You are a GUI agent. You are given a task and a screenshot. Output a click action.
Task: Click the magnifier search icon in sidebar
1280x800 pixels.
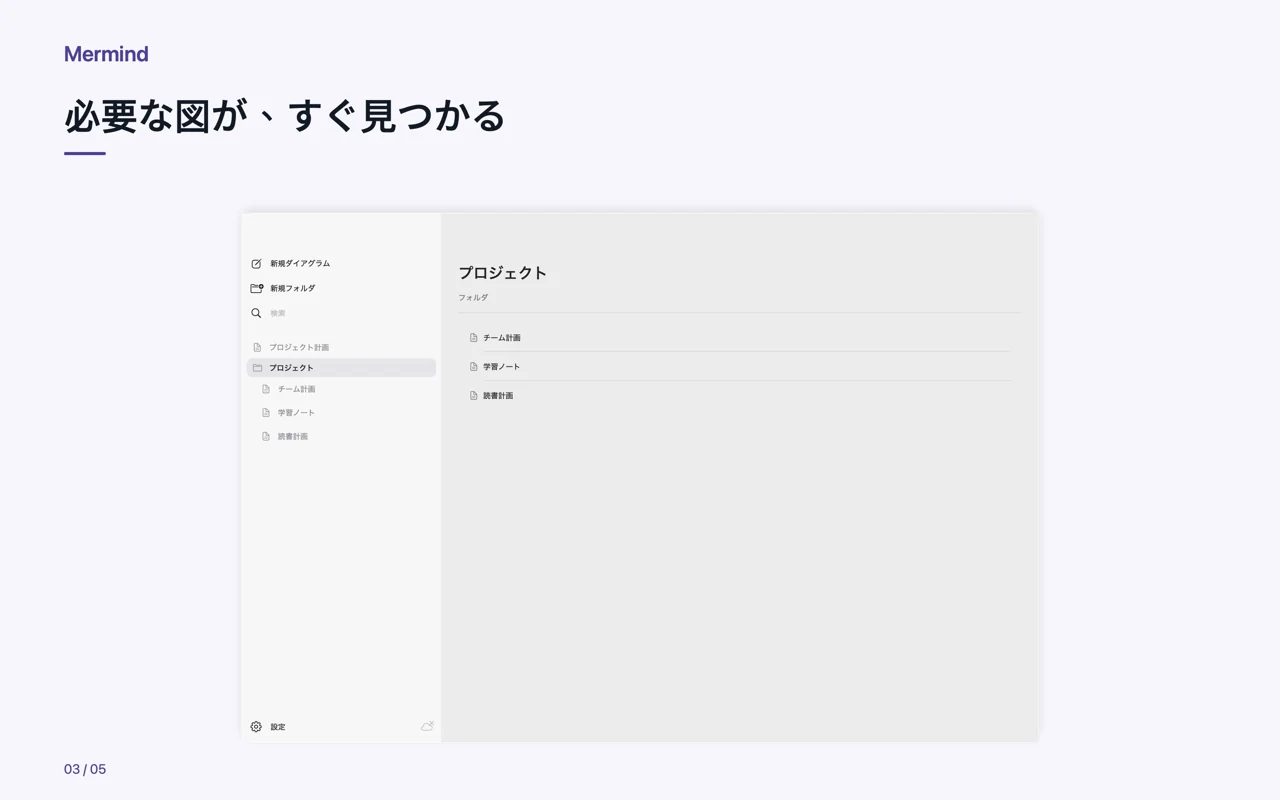coord(256,313)
